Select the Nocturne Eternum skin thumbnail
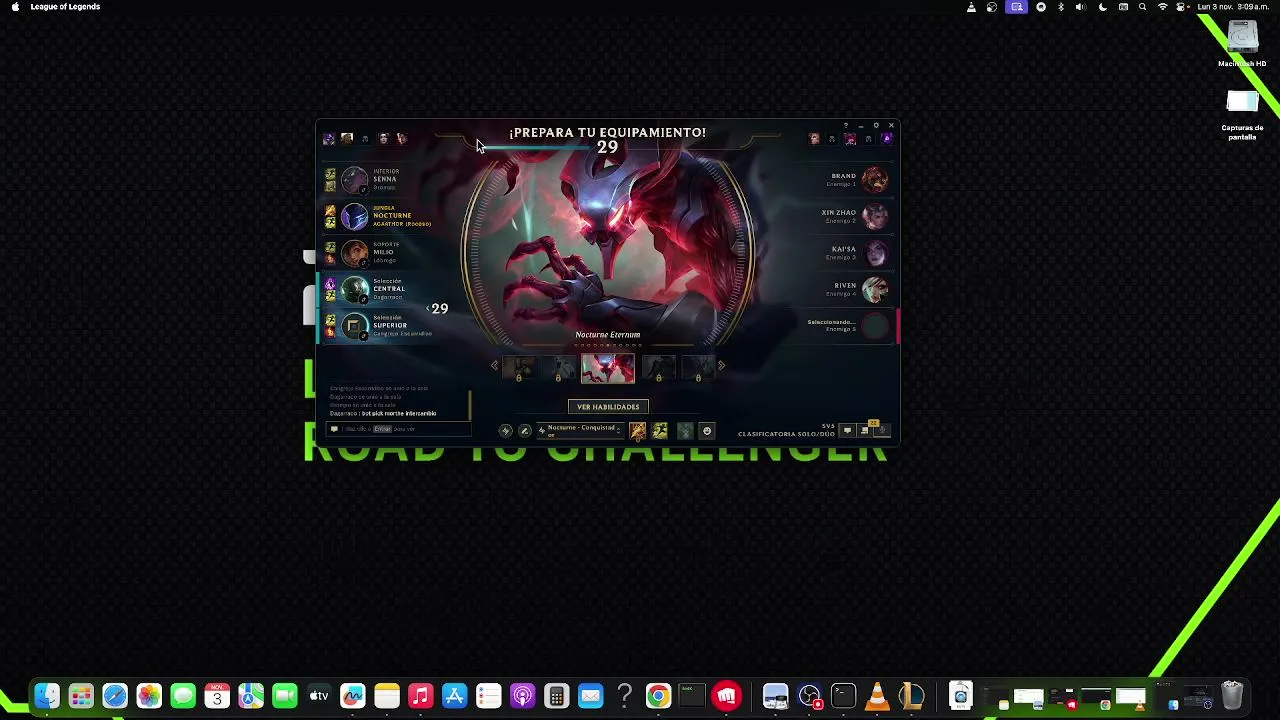Viewport: 1280px width, 720px height. [x=608, y=368]
